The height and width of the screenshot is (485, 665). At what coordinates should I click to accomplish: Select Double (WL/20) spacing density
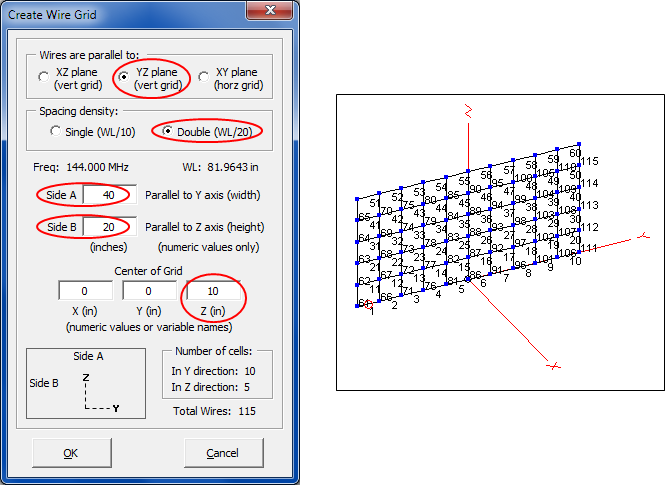click(166, 131)
